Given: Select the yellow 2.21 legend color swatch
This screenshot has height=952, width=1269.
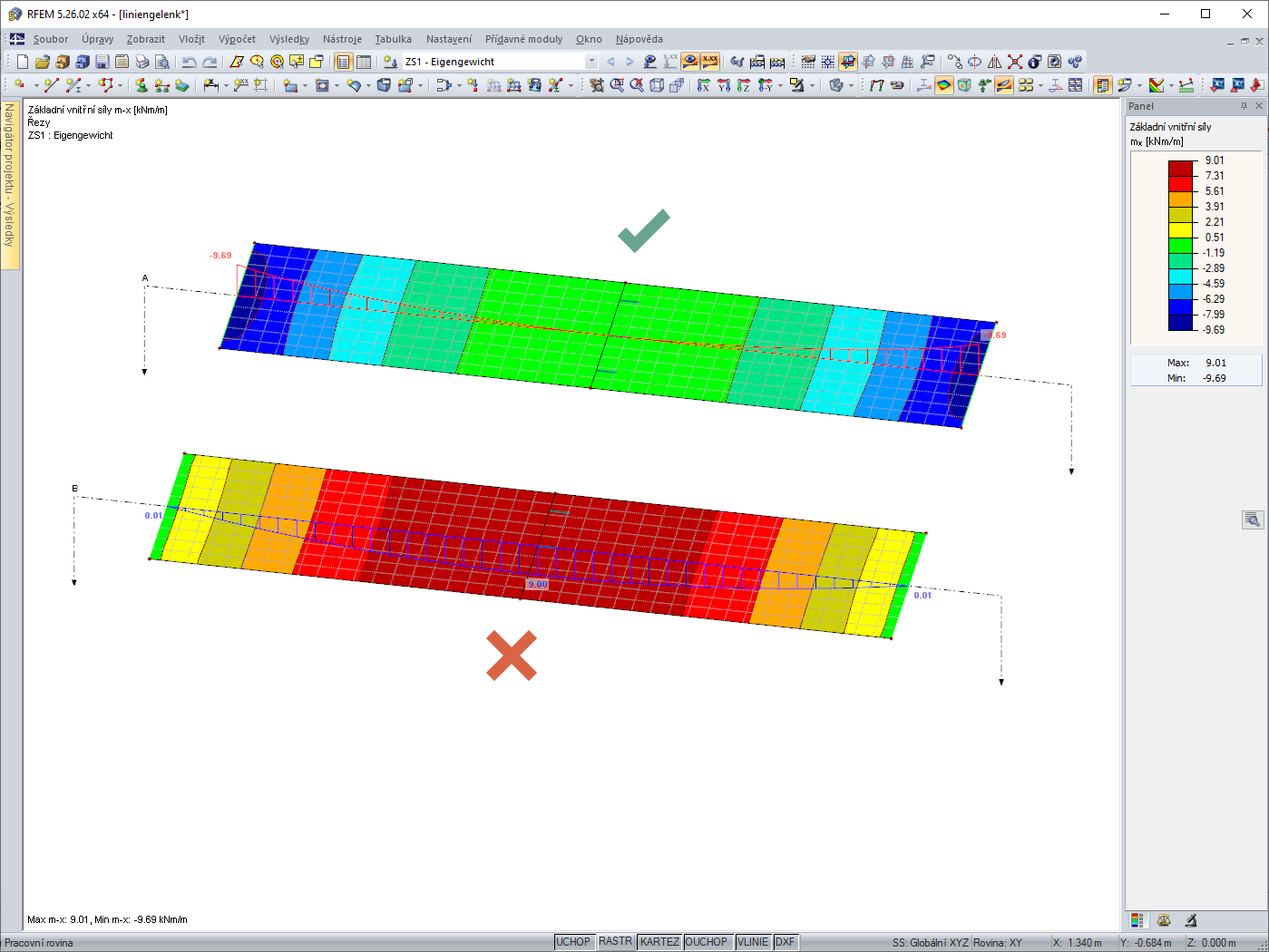Looking at the screenshot, I should (x=1180, y=229).
